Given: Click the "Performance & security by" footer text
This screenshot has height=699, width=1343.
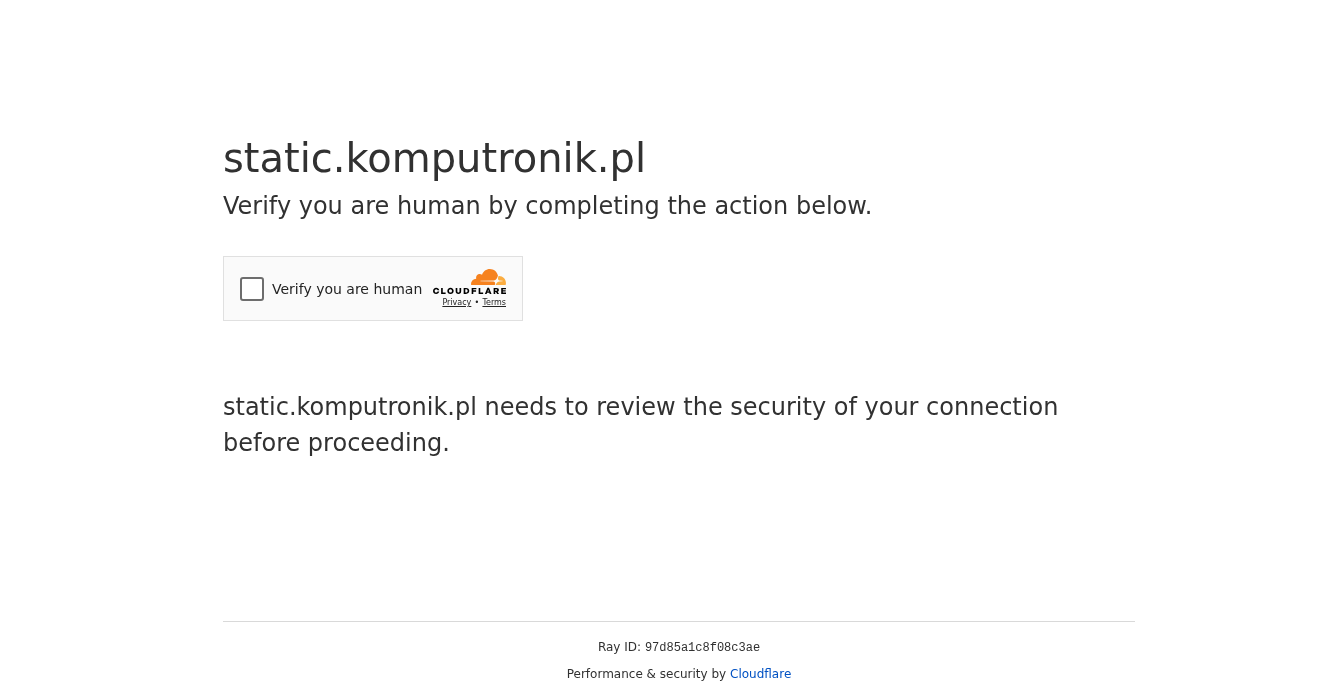Looking at the screenshot, I should 646,674.
